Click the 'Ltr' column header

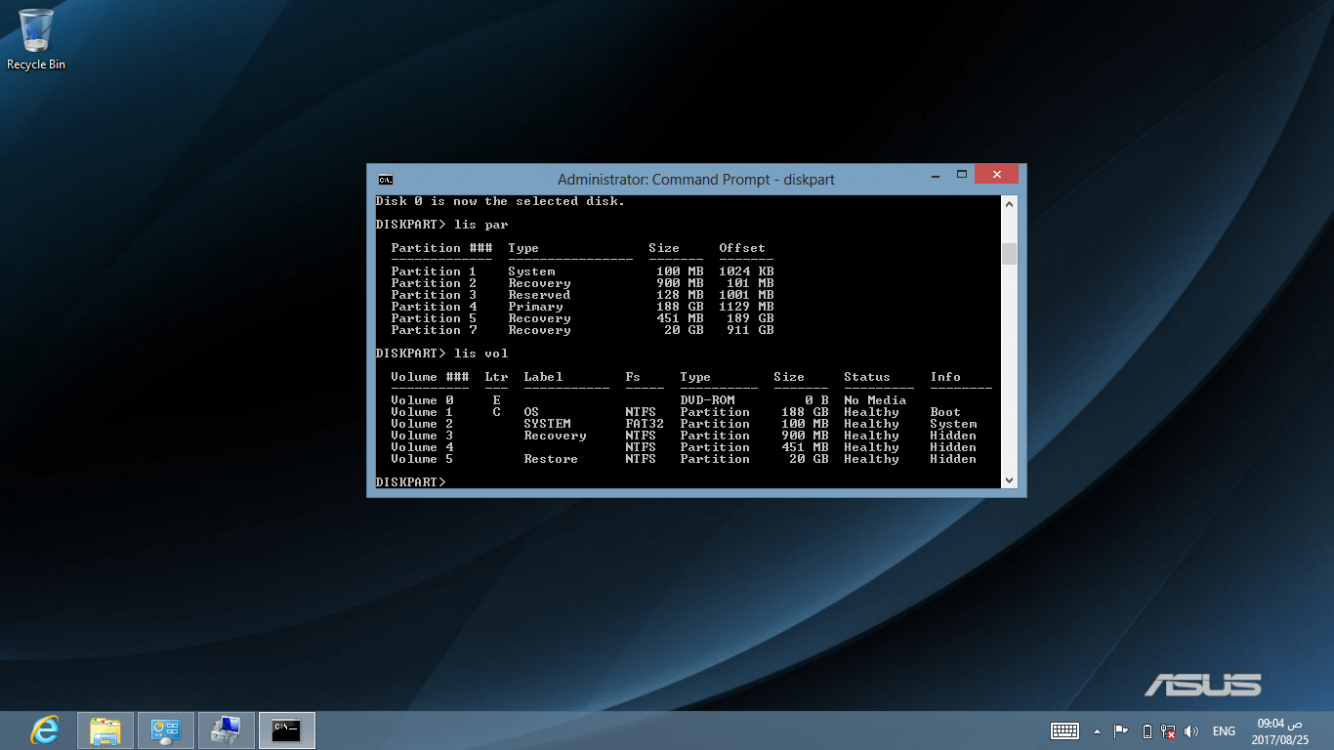coord(496,377)
